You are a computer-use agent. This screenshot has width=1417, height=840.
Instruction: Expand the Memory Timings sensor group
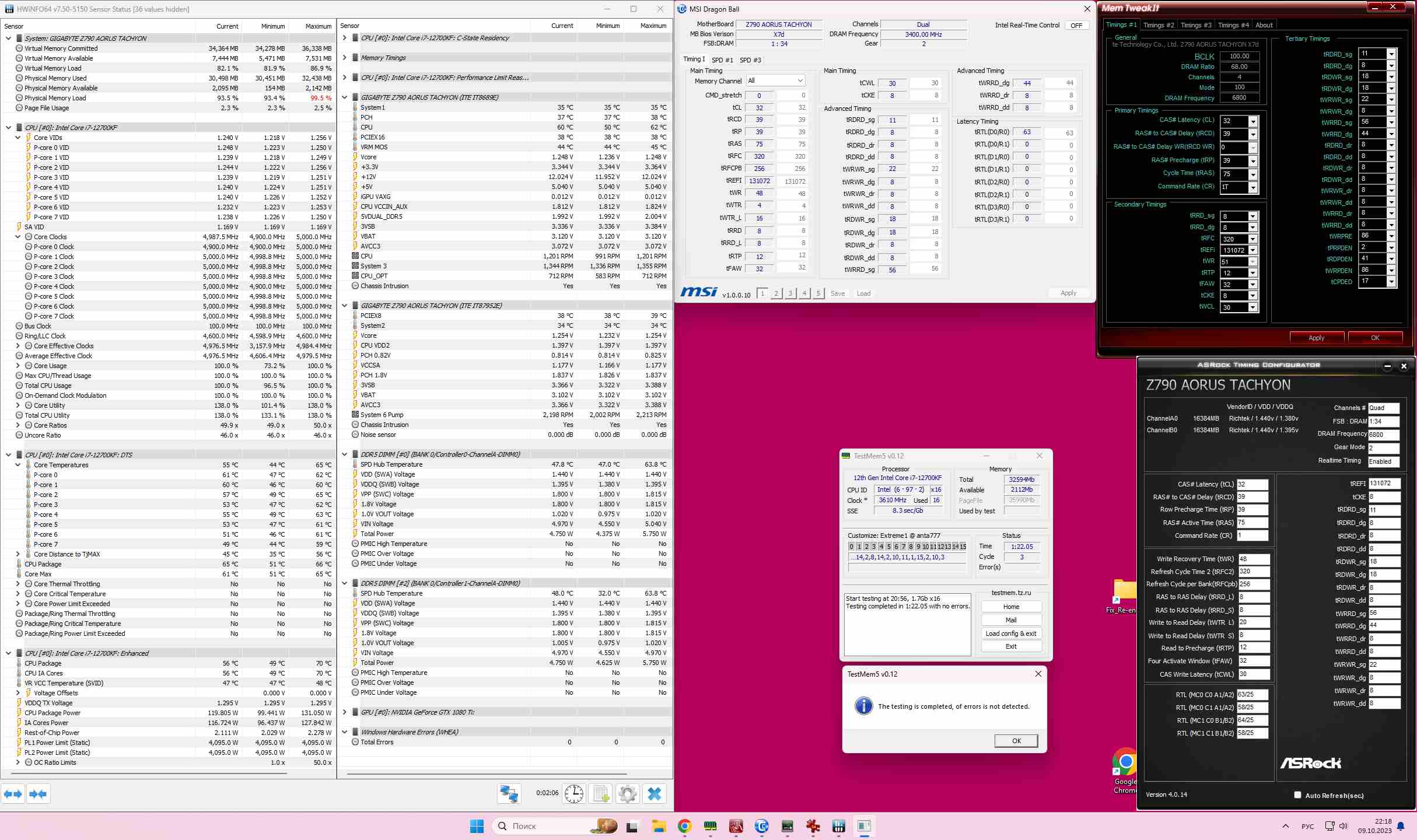tap(345, 58)
